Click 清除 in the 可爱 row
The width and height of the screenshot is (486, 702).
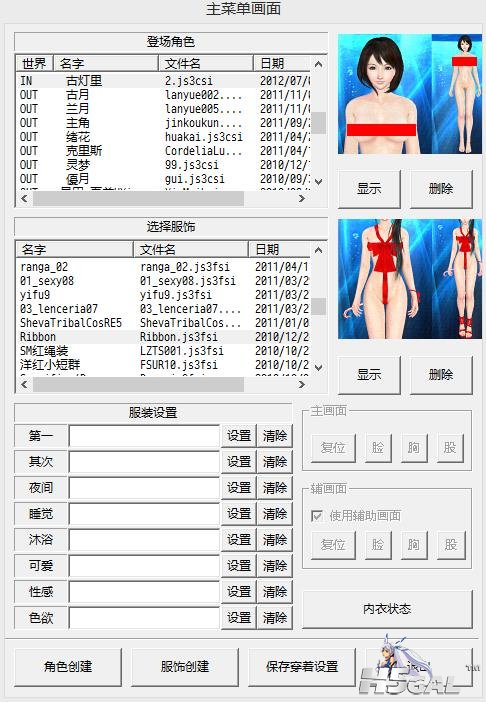[x=275, y=565]
